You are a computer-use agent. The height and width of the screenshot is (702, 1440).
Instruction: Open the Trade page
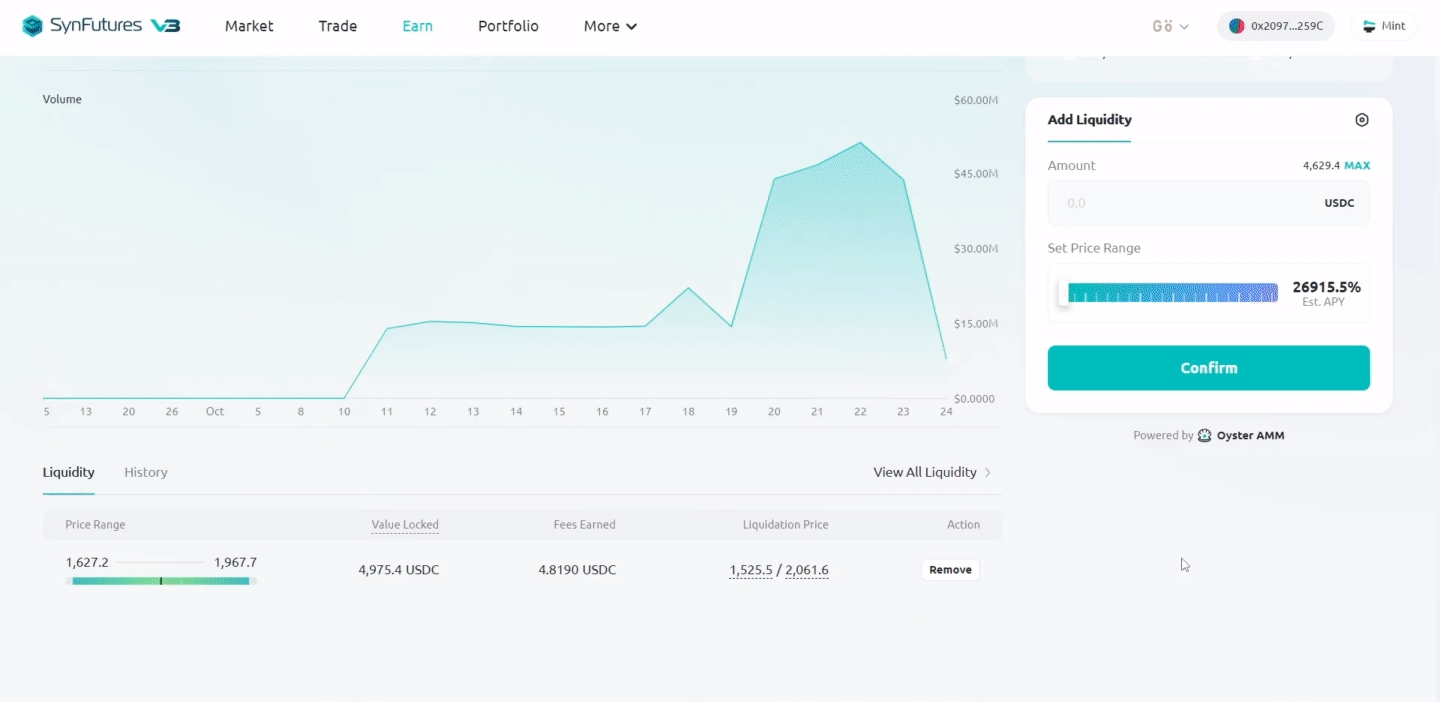338,26
